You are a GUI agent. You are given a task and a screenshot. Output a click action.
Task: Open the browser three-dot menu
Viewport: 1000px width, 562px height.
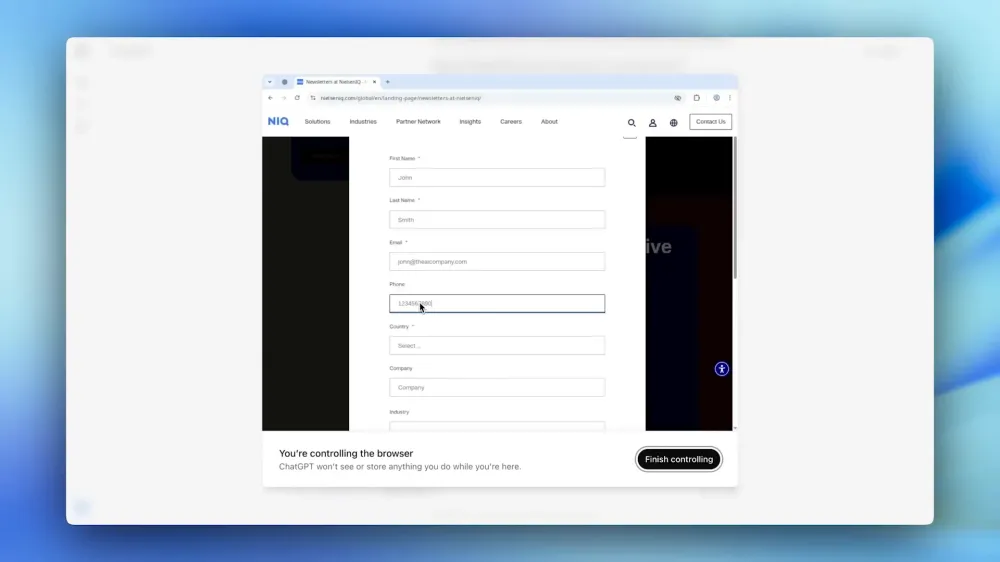point(730,98)
